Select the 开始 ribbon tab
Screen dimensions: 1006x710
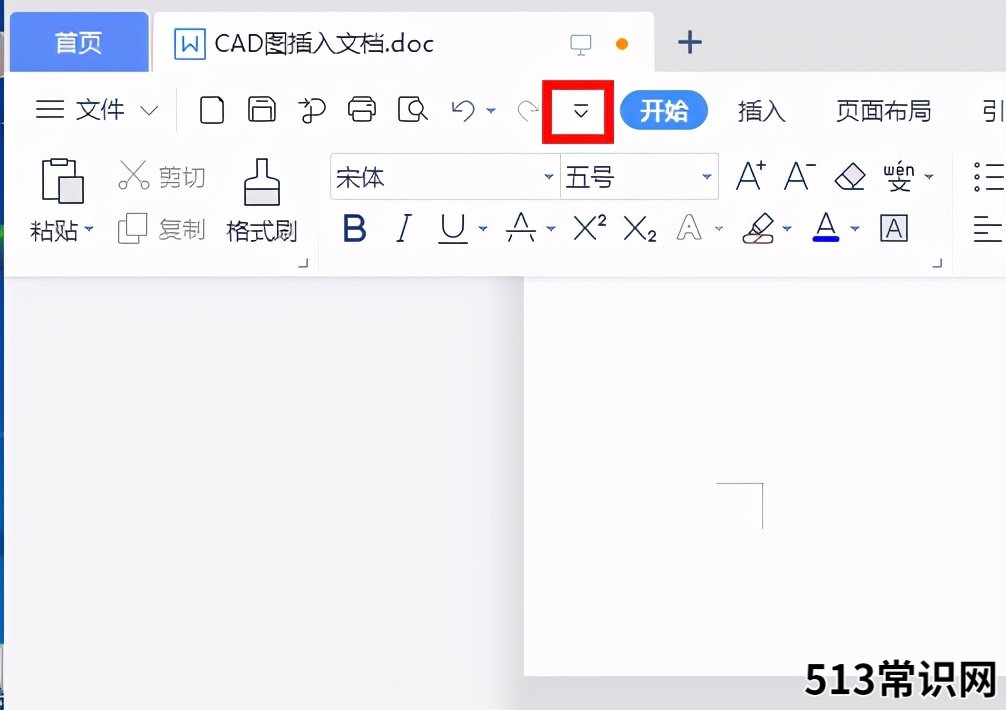pyautogui.click(x=664, y=110)
